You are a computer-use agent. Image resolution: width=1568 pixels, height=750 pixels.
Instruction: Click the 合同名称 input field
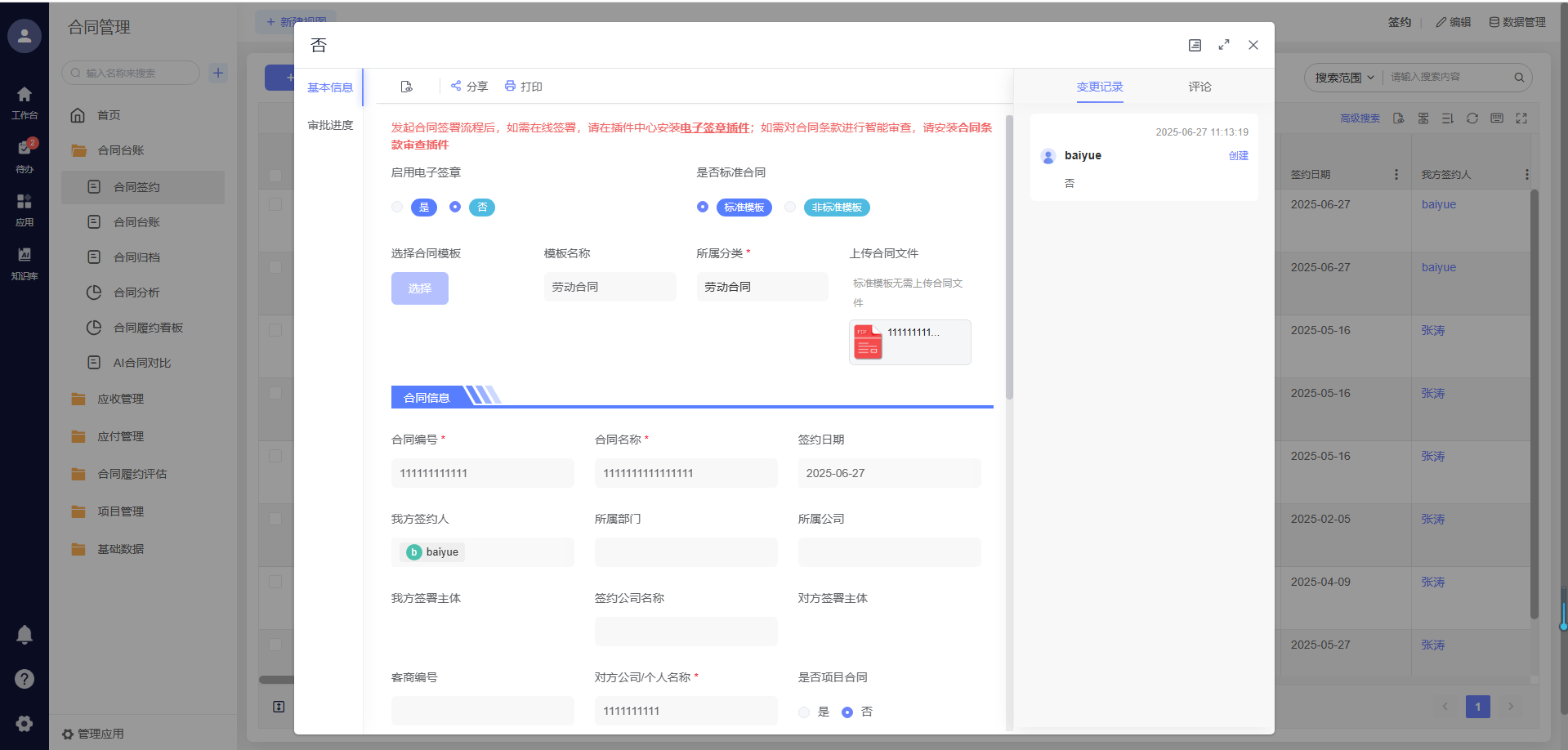click(686, 473)
